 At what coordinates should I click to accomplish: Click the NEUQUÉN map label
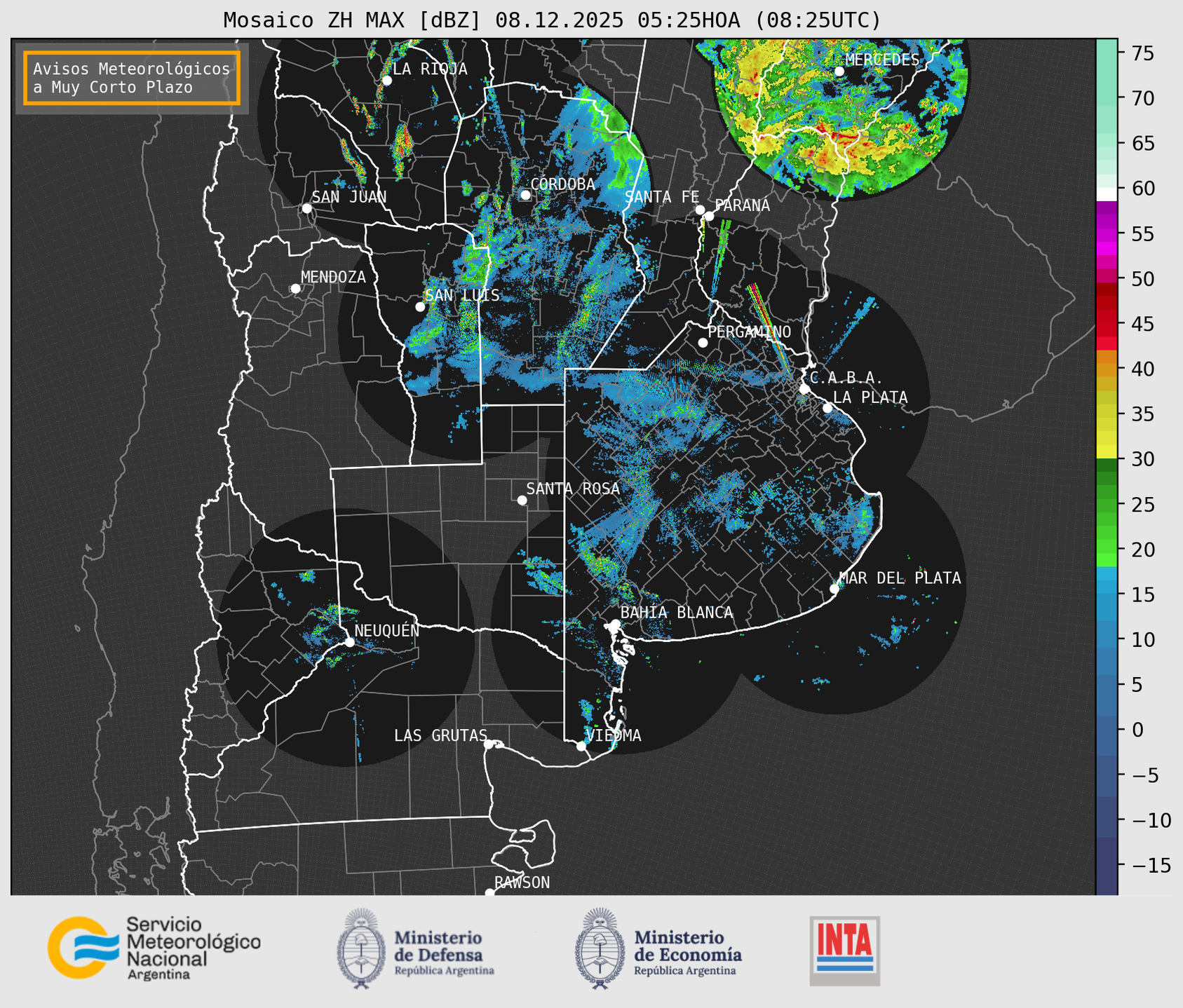(387, 630)
